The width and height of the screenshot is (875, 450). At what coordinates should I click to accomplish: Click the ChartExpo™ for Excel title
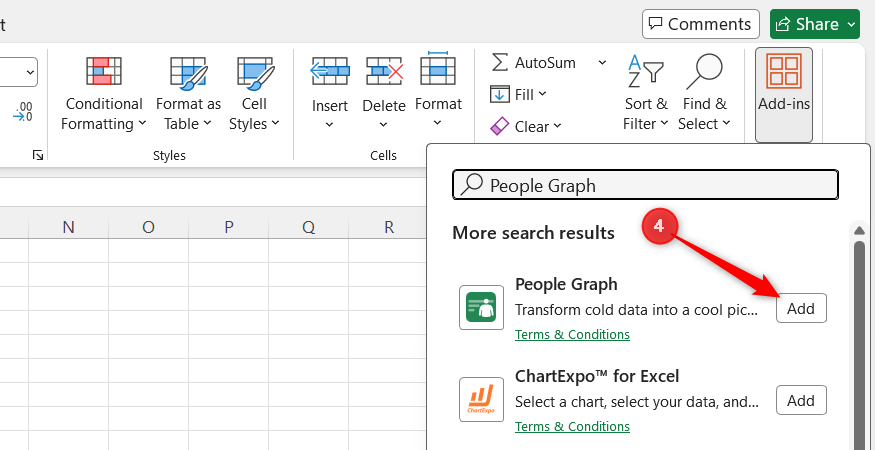point(597,376)
